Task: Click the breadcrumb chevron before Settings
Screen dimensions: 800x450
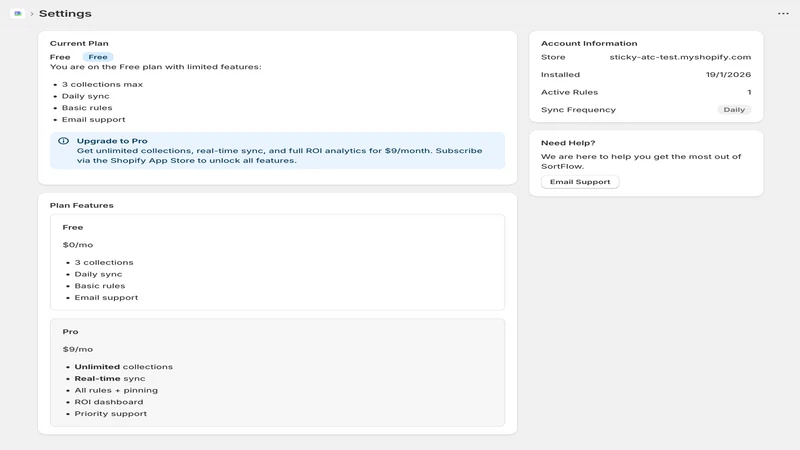Action: (32, 14)
